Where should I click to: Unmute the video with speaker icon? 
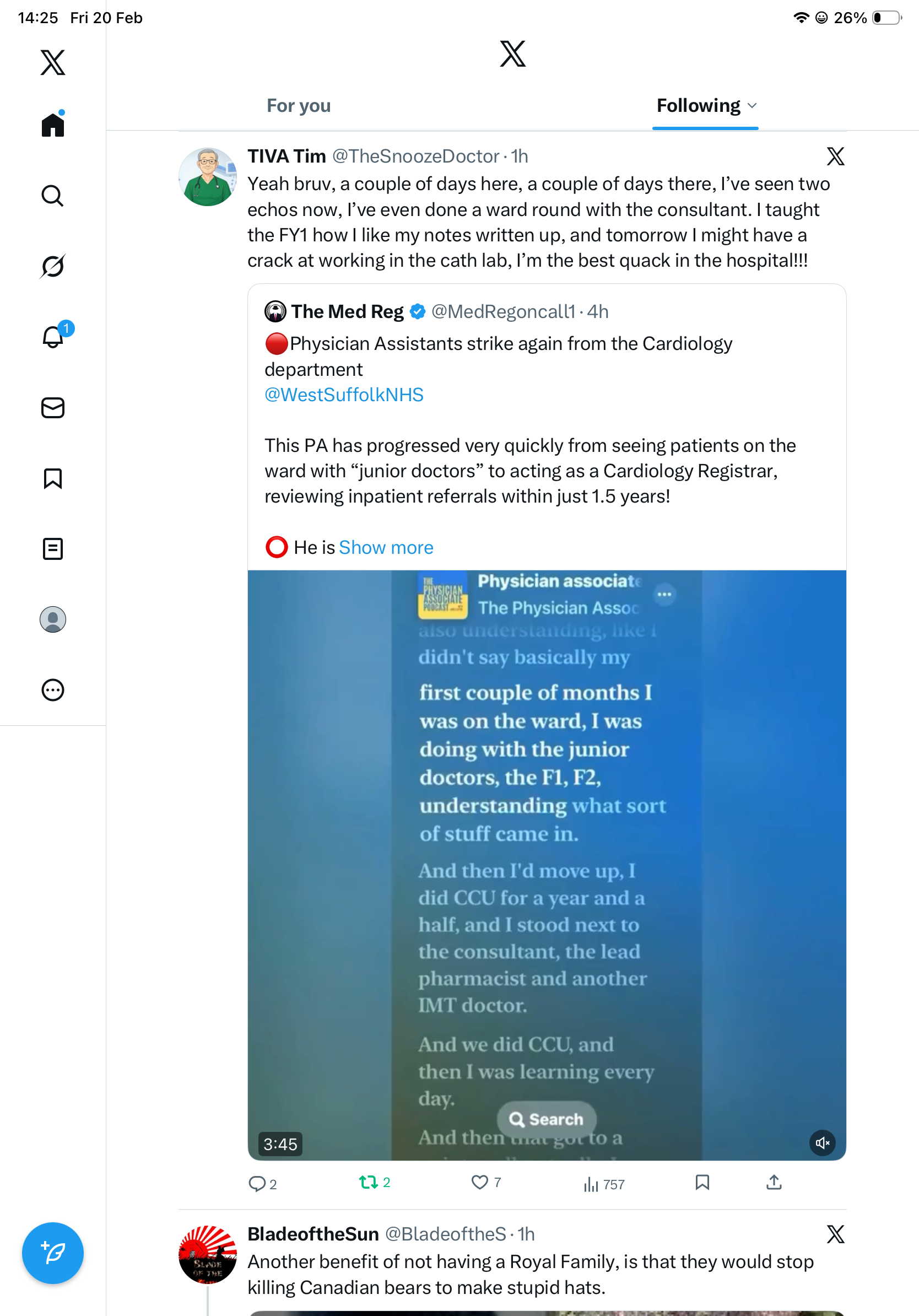point(822,1143)
